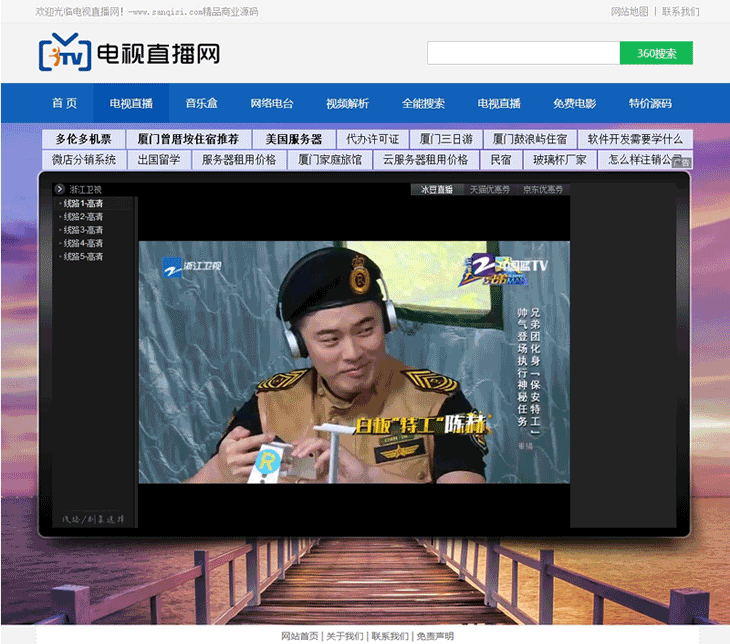Click the 服务器租用价格 ad link
The height and width of the screenshot is (644, 730).
[x=239, y=160]
